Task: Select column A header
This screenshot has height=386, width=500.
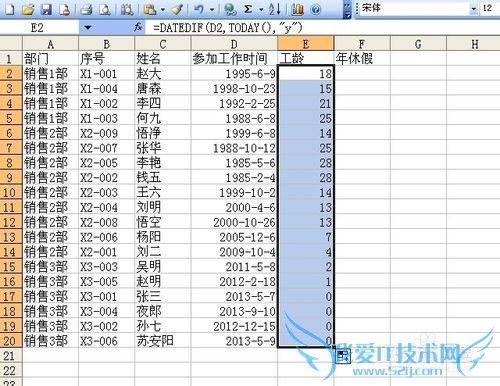Action: pyautogui.click(x=50, y=44)
